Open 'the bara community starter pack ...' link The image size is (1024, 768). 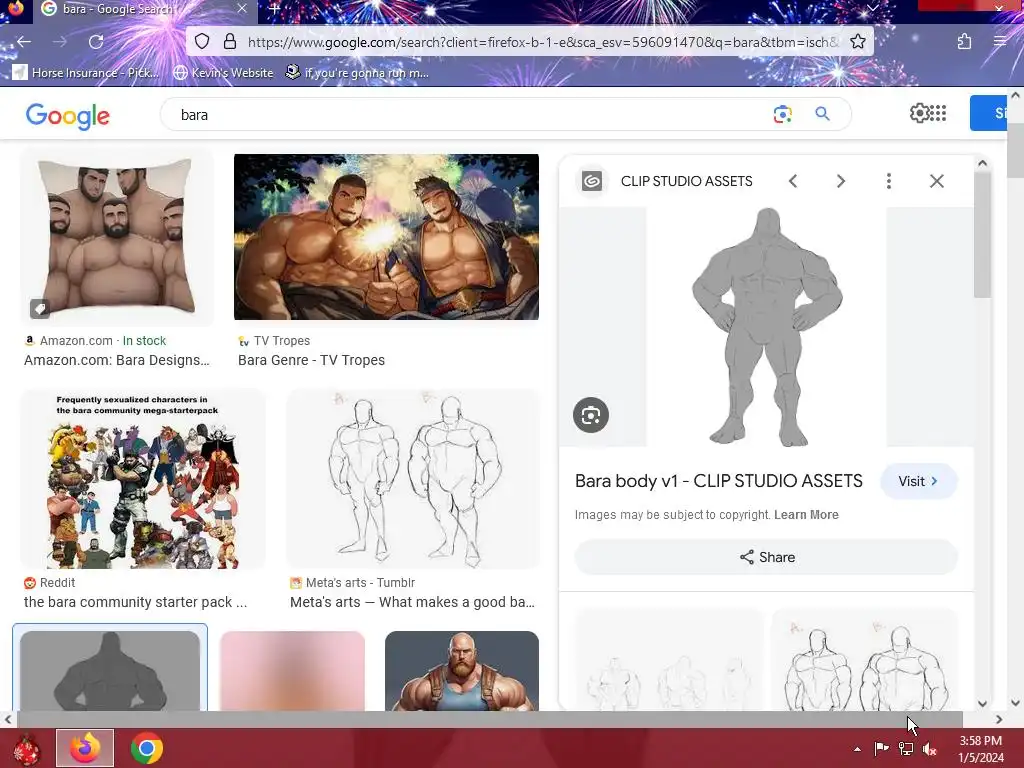[x=136, y=601]
